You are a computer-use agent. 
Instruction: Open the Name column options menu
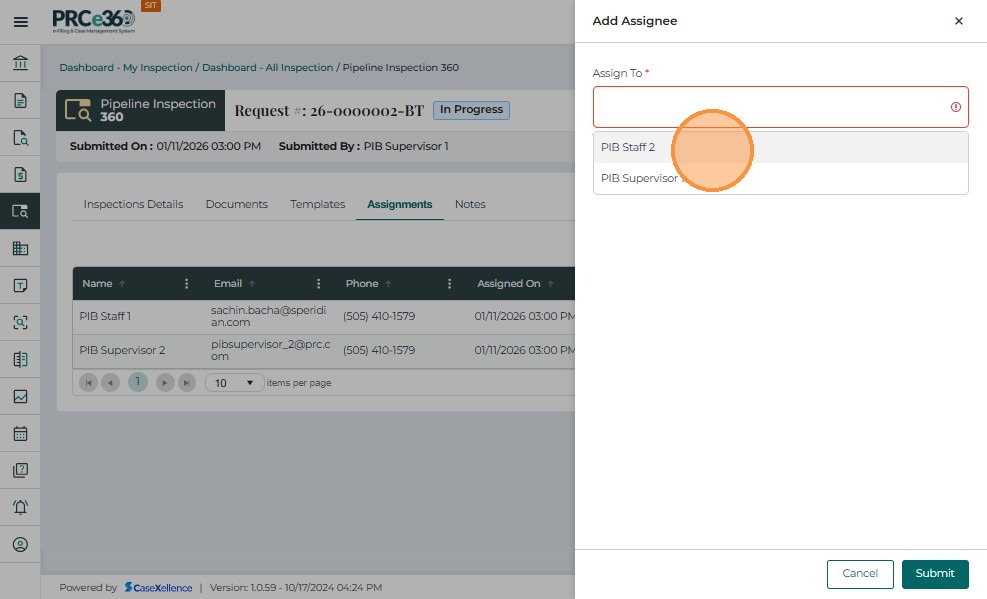point(187,284)
